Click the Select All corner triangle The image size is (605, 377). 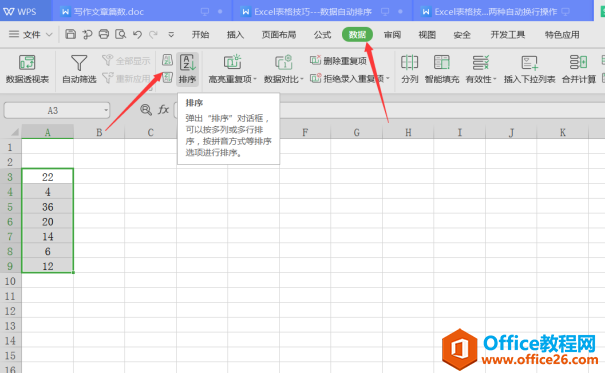(15, 132)
